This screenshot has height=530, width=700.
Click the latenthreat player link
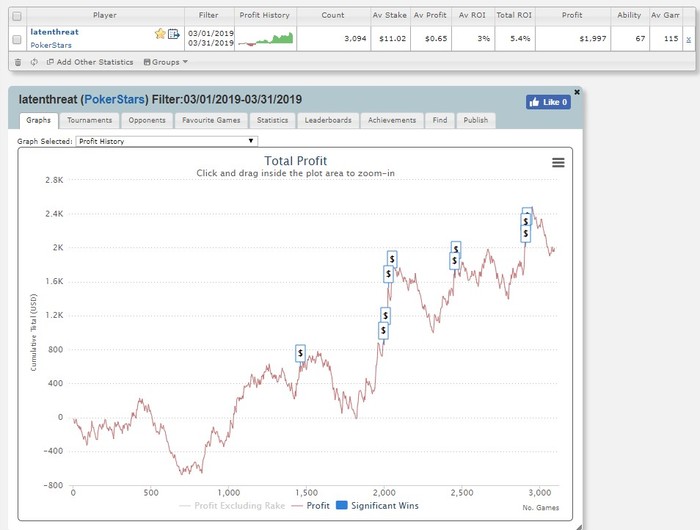pyautogui.click(x=54, y=32)
